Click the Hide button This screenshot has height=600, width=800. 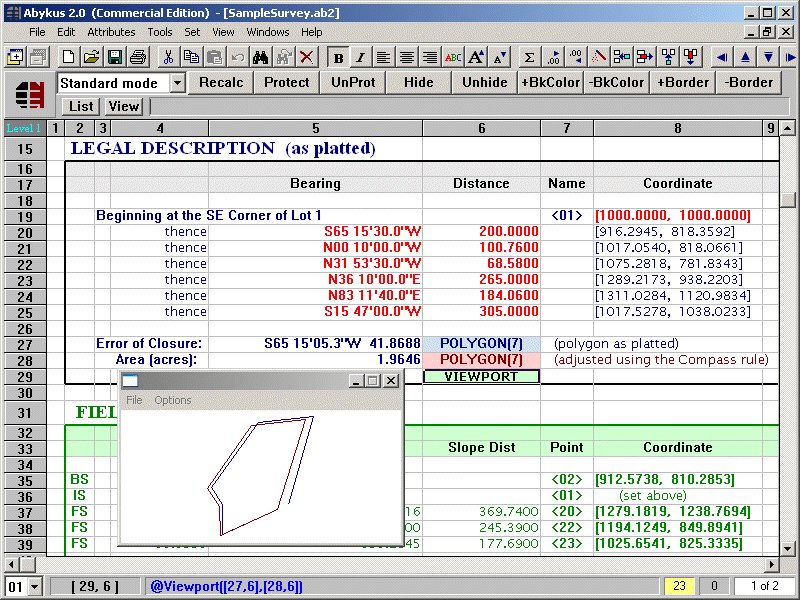419,83
